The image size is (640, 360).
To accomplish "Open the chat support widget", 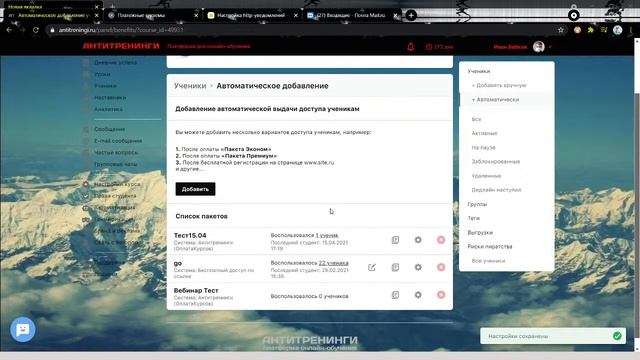I will [x=22, y=329].
